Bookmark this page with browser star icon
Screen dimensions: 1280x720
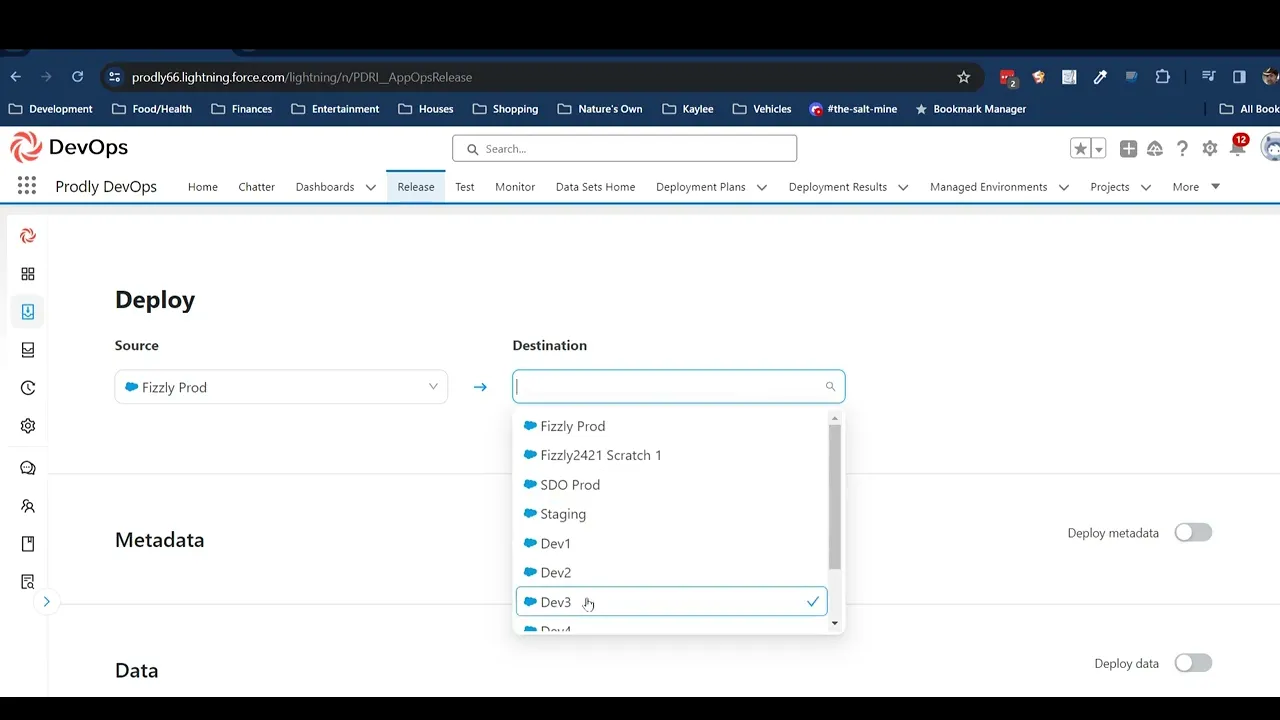[x=963, y=77]
